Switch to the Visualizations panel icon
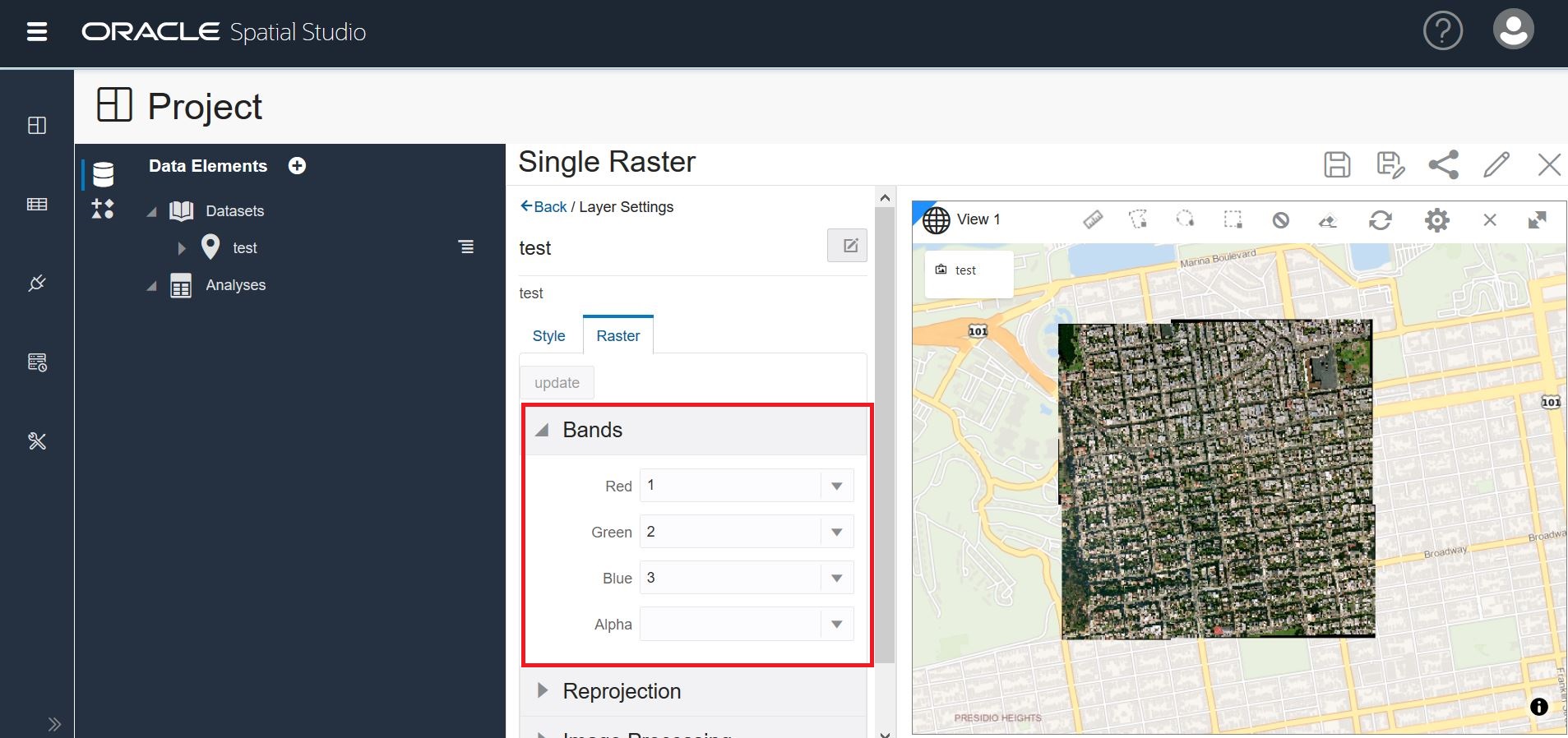The height and width of the screenshot is (738, 1568). (103, 209)
